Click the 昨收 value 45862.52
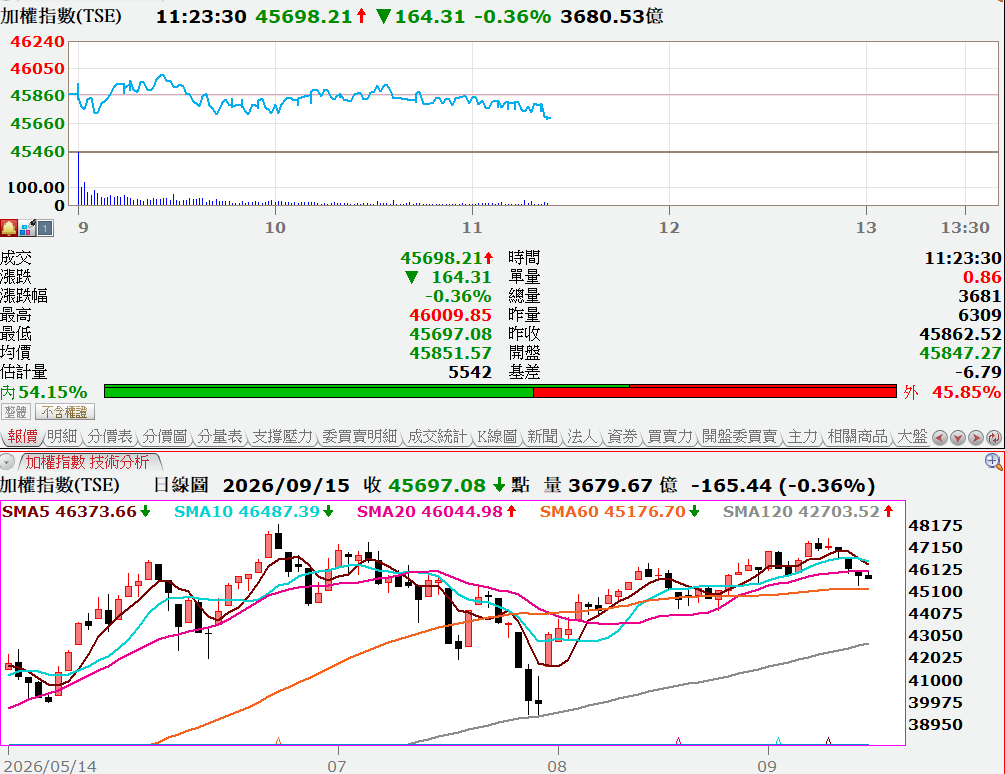Image resolution: width=1005 pixels, height=774 pixels. 960,334
